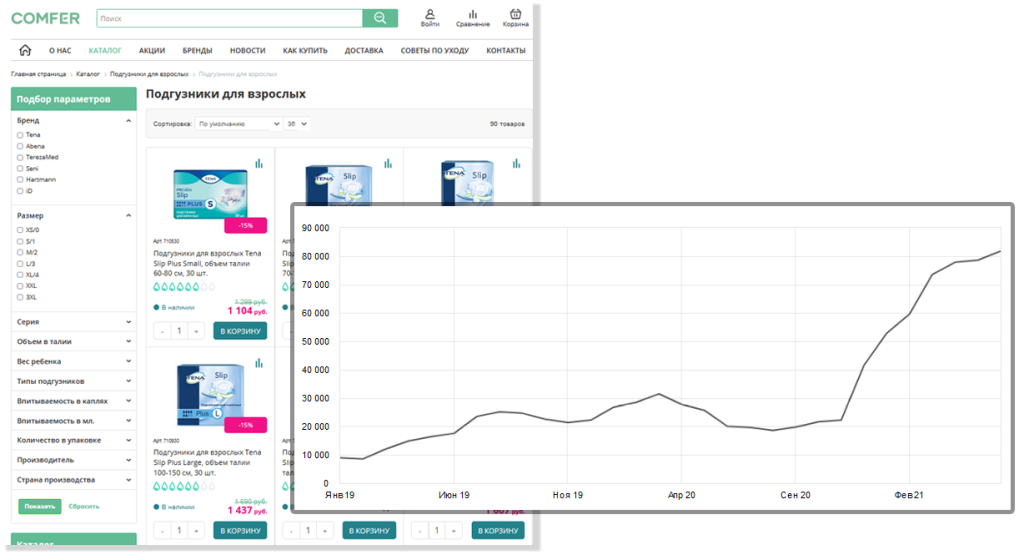Click the green Показать filter button
The width and height of the screenshot is (1024, 560).
pyautogui.click(x=40, y=506)
